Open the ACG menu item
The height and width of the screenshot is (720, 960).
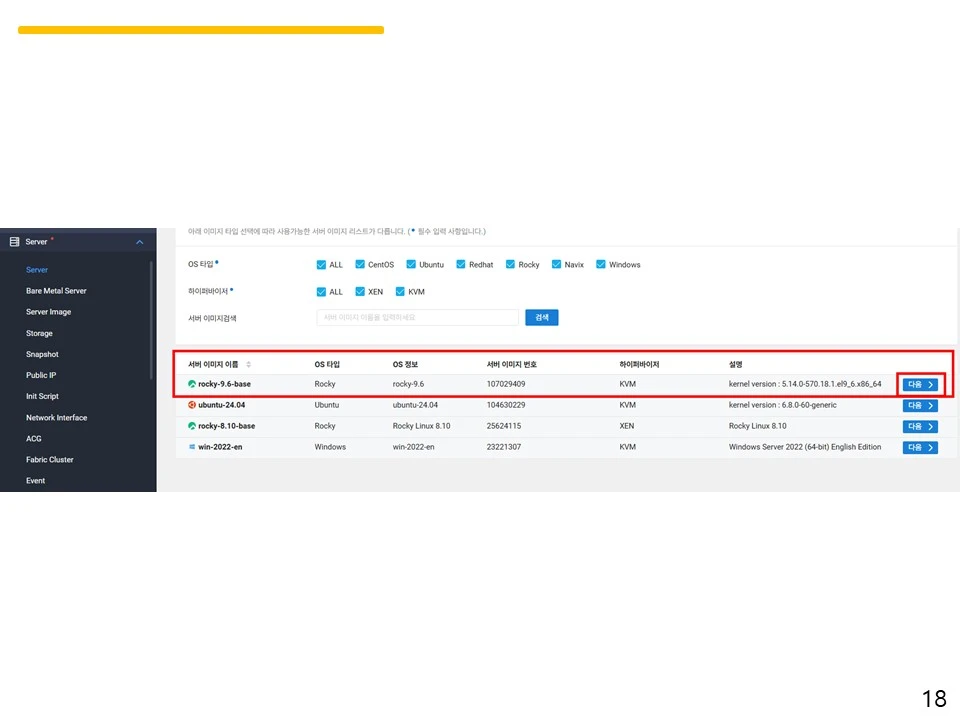click(34, 439)
